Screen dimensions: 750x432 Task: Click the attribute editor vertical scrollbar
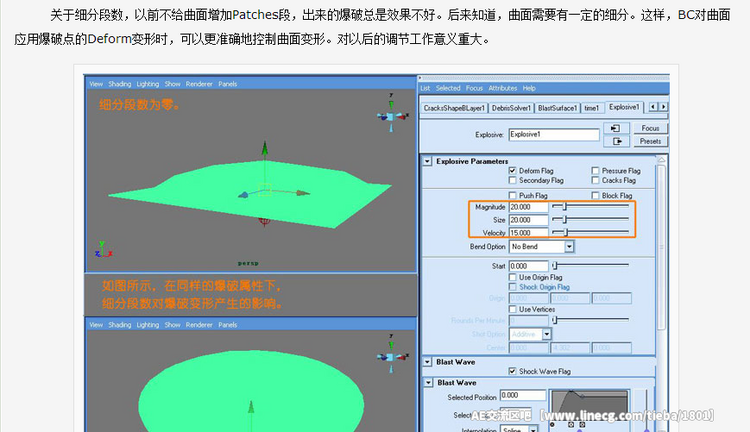click(662, 246)
